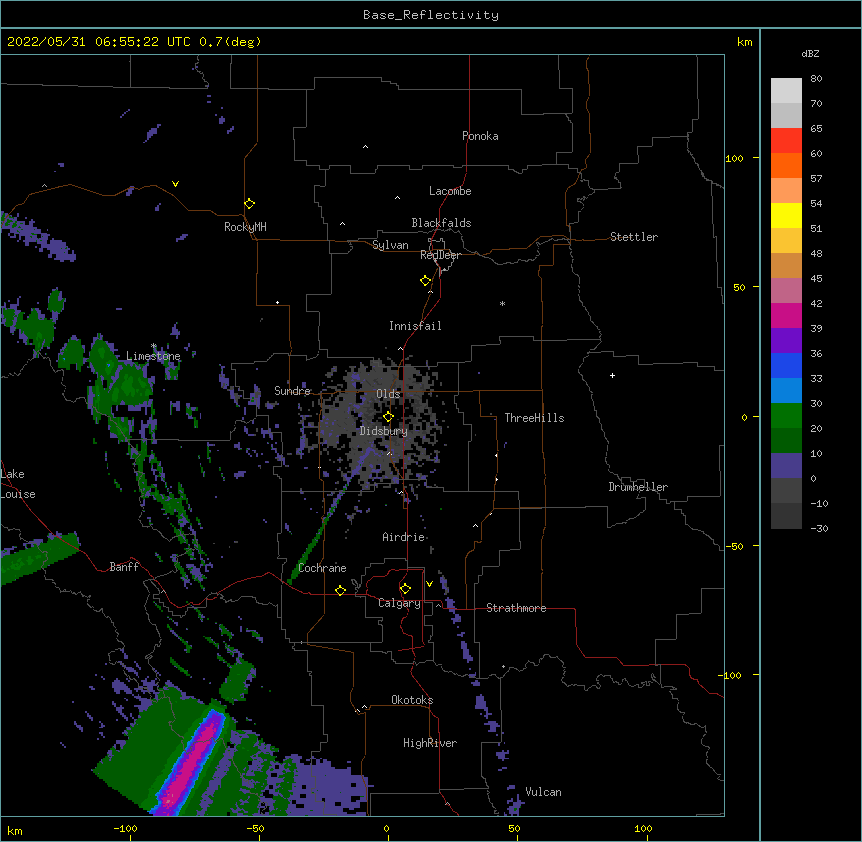Click the asterisk marker above the Limestone label
Image resolution: width=862 pixels, height=842 pixels.
pyautogui.click(x=154, y=346)
